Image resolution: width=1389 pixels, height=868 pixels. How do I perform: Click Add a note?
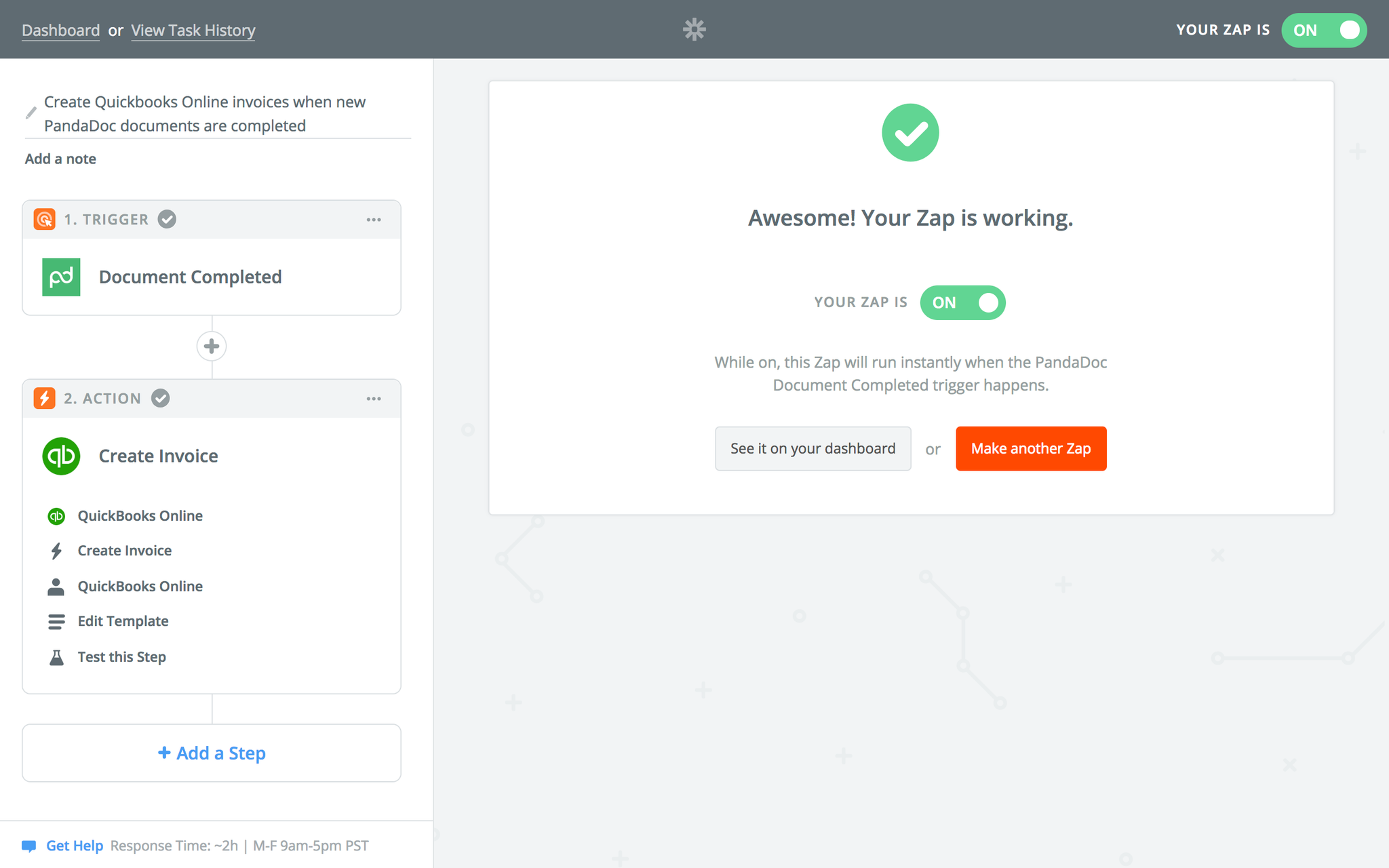coord(60,159)
